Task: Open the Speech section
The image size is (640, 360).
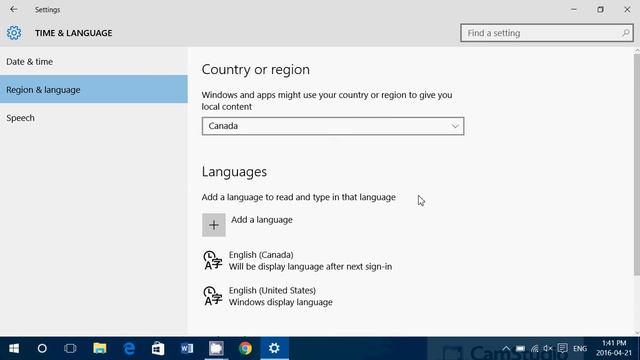Action: click(94, 118)
